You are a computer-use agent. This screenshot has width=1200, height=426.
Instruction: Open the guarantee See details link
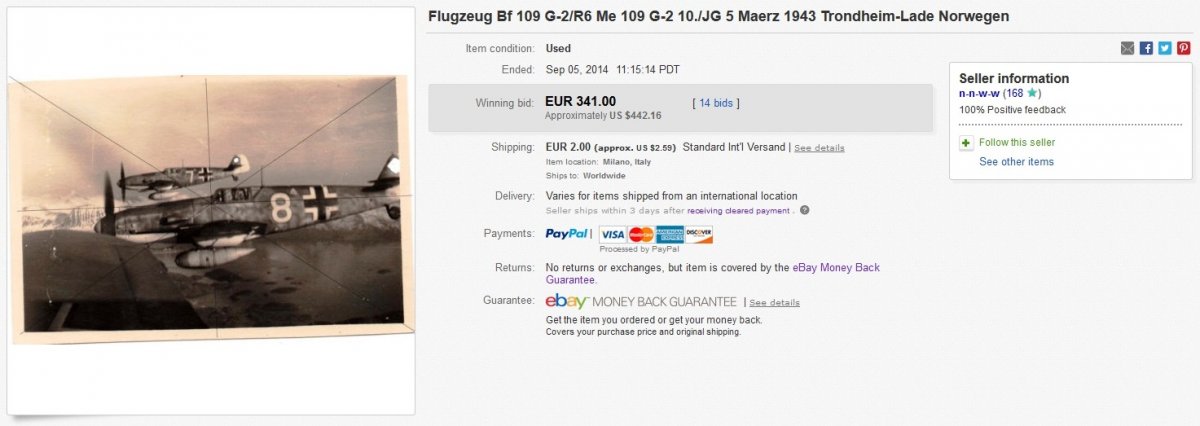coord(774,302)
